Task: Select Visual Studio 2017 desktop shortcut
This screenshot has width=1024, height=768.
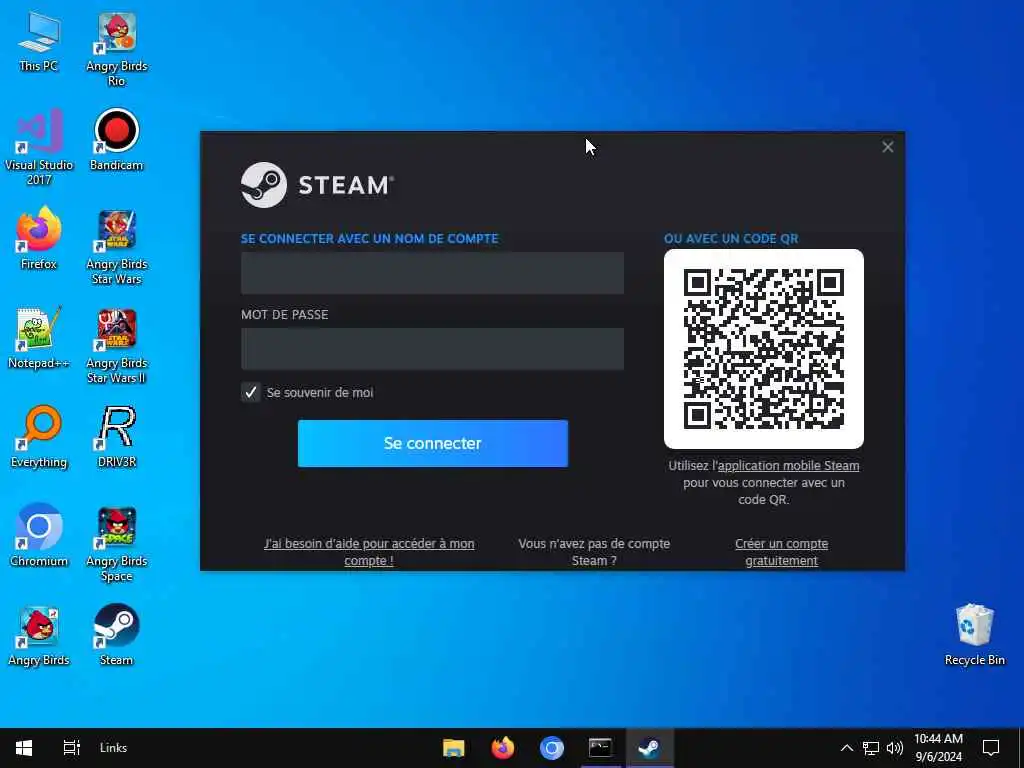Action: click(39, 148)
